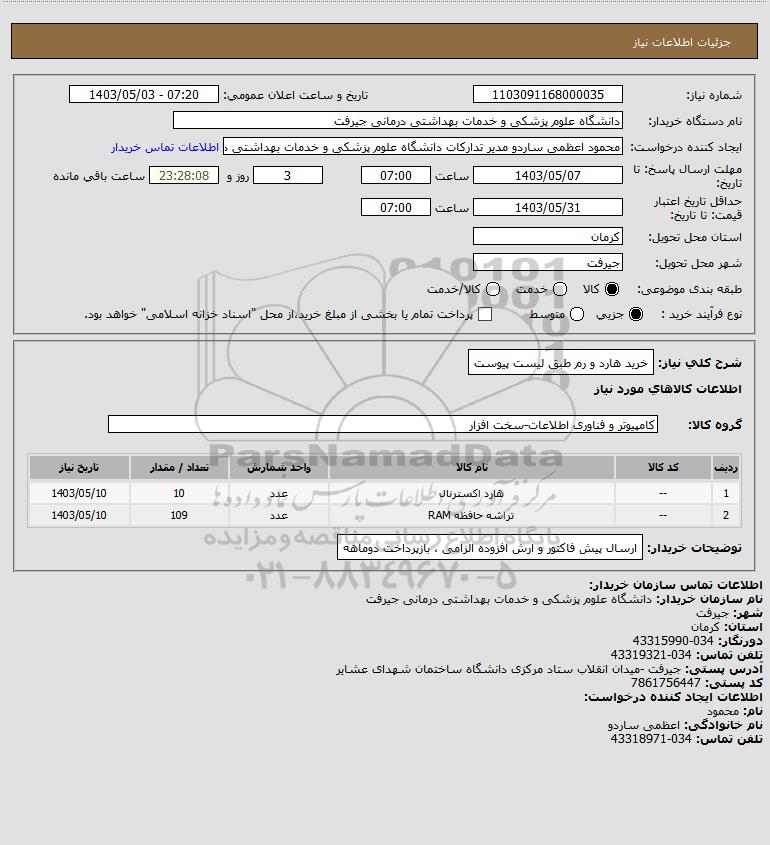Click the announcement date field 1403/05/03 - 07:20
Viewport: 770px width, 845px height.
[x=144, y=94]
